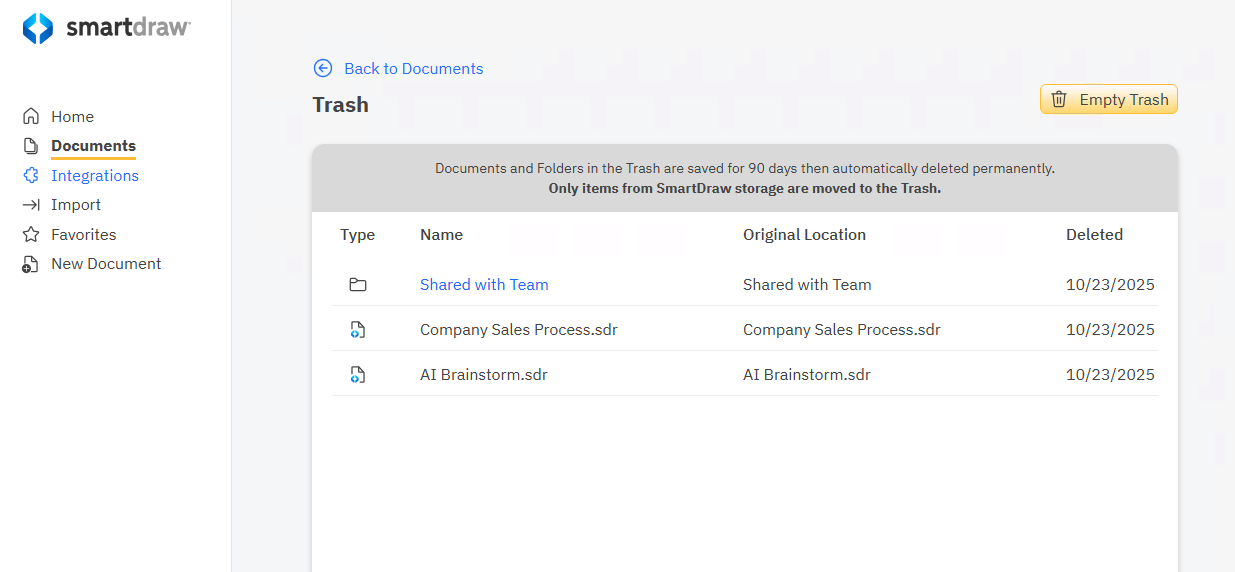Select Integrations from the sidebar menu
Viewport: 1235px width, 572px height.
95,175
